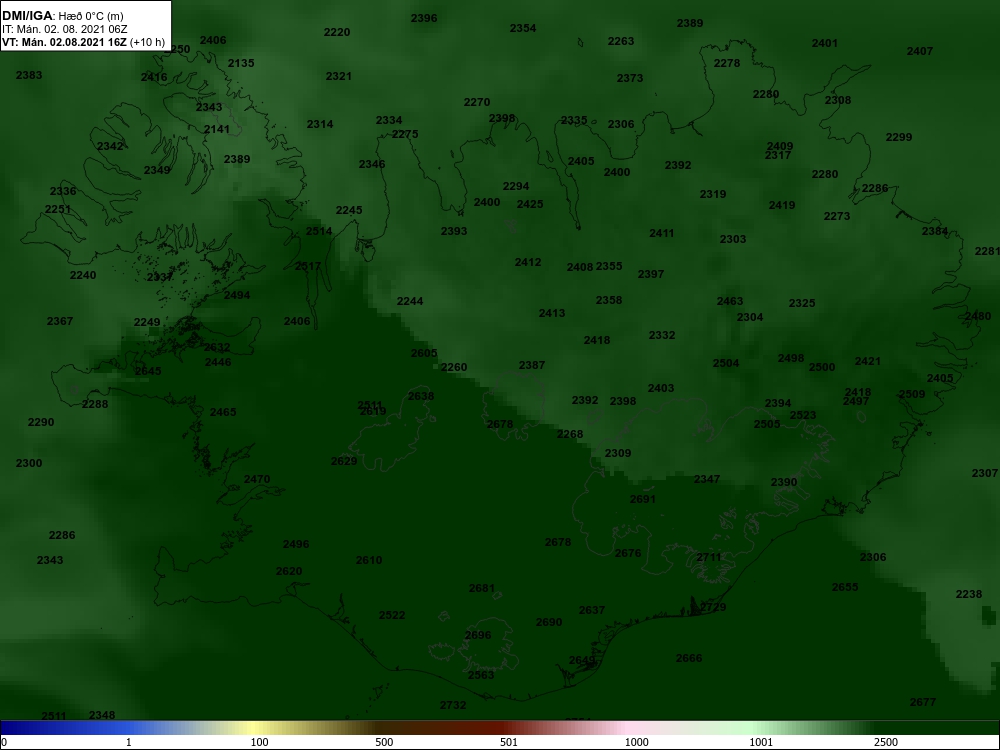
Task: Click the legend label "1001"
Action: [761, 742]
